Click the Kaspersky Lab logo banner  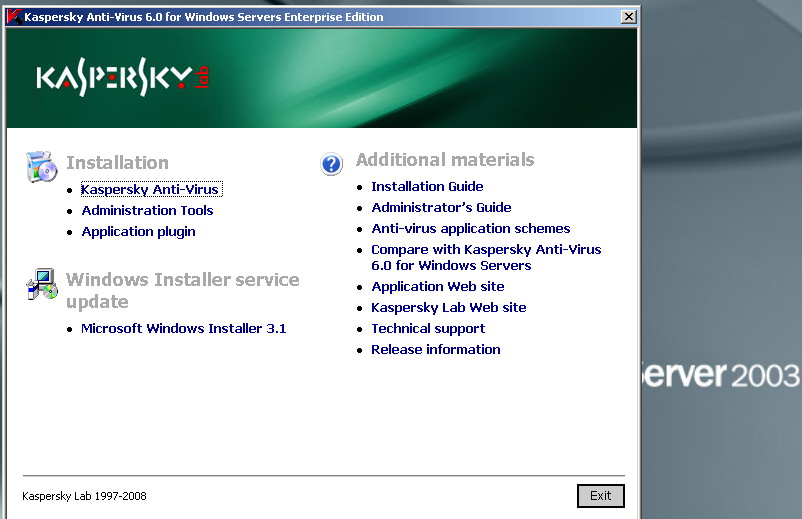(124, 78)
